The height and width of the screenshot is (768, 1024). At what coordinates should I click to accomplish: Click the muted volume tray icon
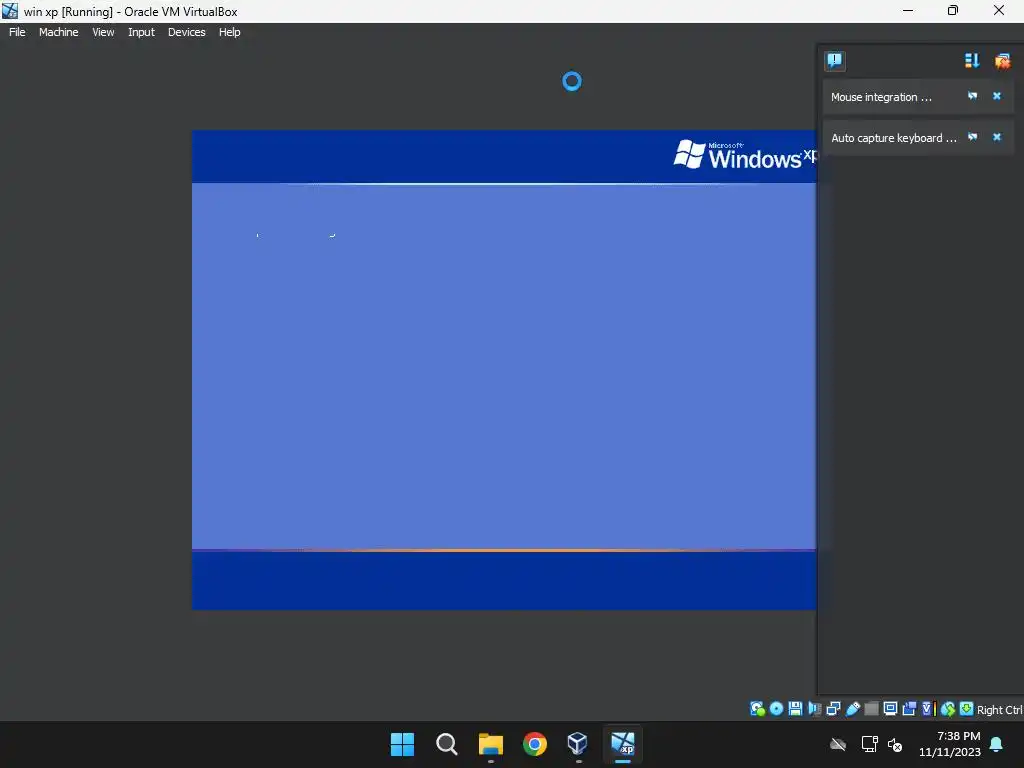[x=895, y=744]
